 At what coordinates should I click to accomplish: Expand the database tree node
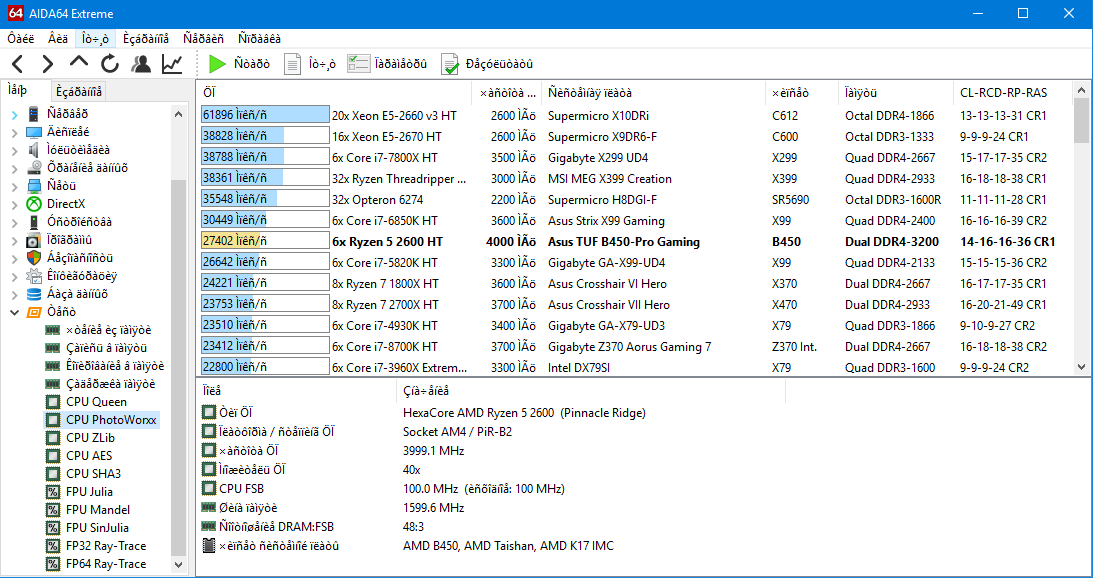15,294
